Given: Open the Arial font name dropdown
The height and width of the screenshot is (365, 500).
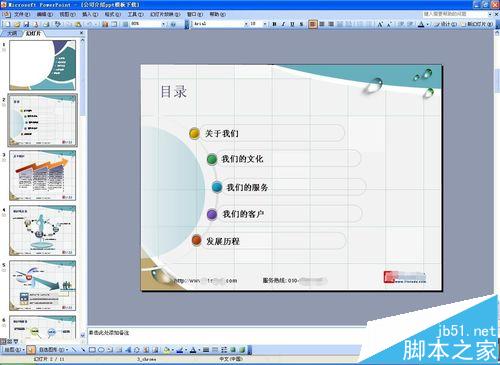Looking at the screenshot, I should (x=246, y=24).
